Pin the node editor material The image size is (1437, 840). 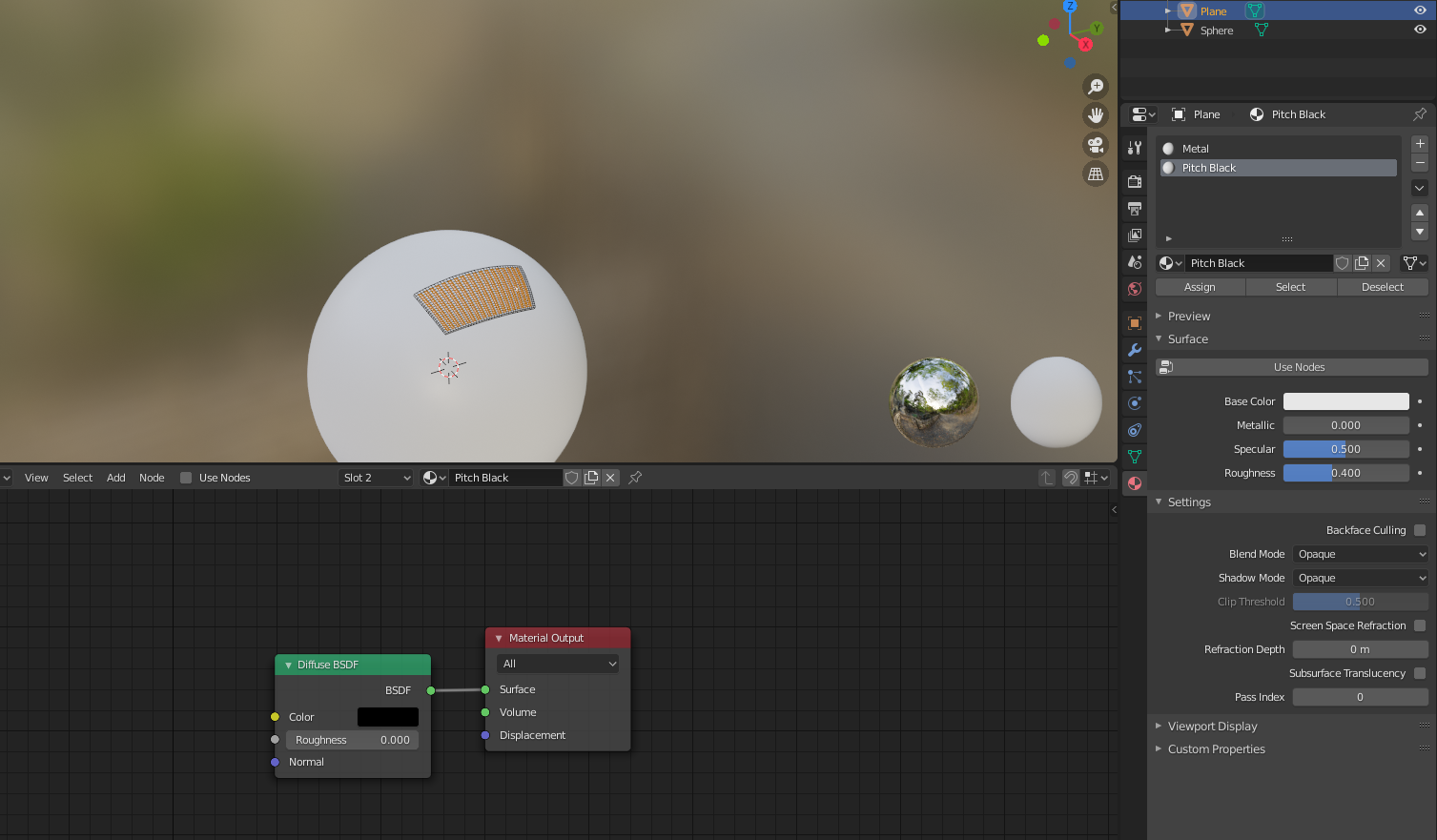635,478
